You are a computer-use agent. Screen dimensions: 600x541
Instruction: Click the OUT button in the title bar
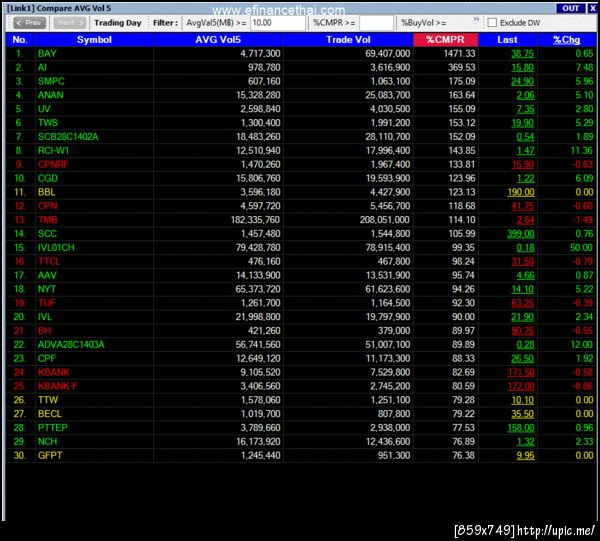[x=570, y=8]
